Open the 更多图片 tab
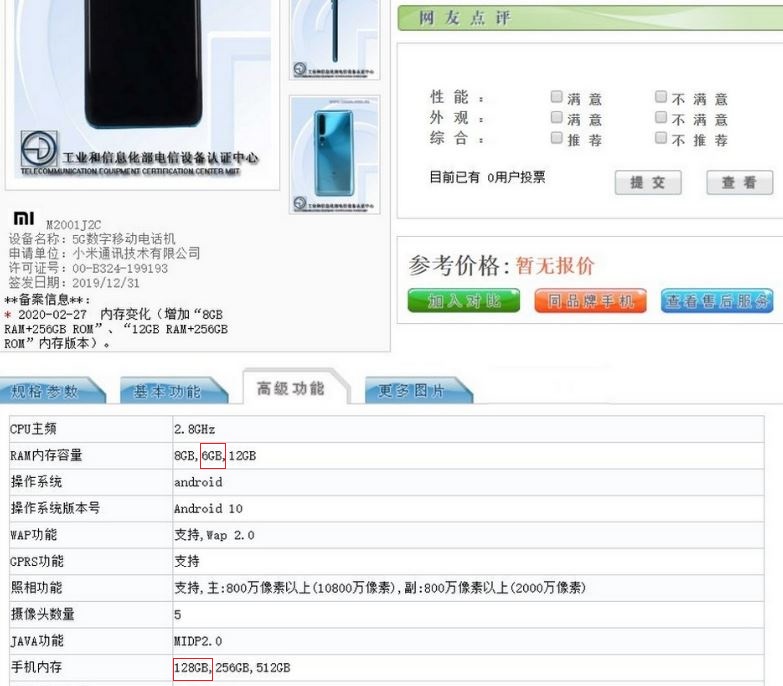The height and width of the screenshot is (686, 783). (x=417, y=391)
